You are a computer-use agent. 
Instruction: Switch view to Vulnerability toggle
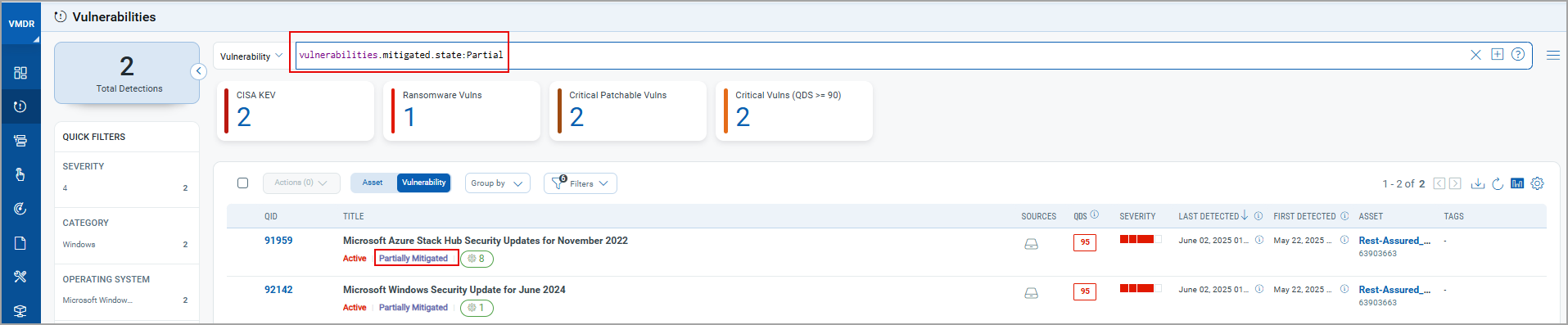point(423,183)
